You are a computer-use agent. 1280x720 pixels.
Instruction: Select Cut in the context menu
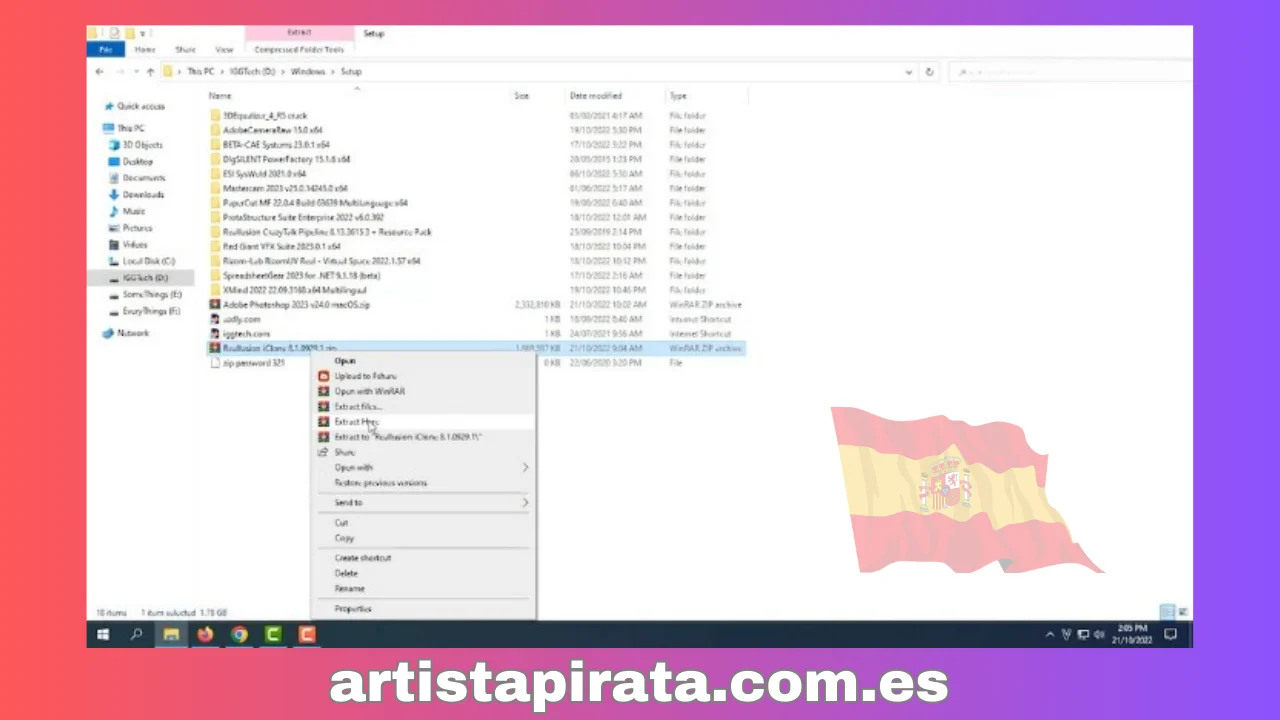(x=424, y=523)
